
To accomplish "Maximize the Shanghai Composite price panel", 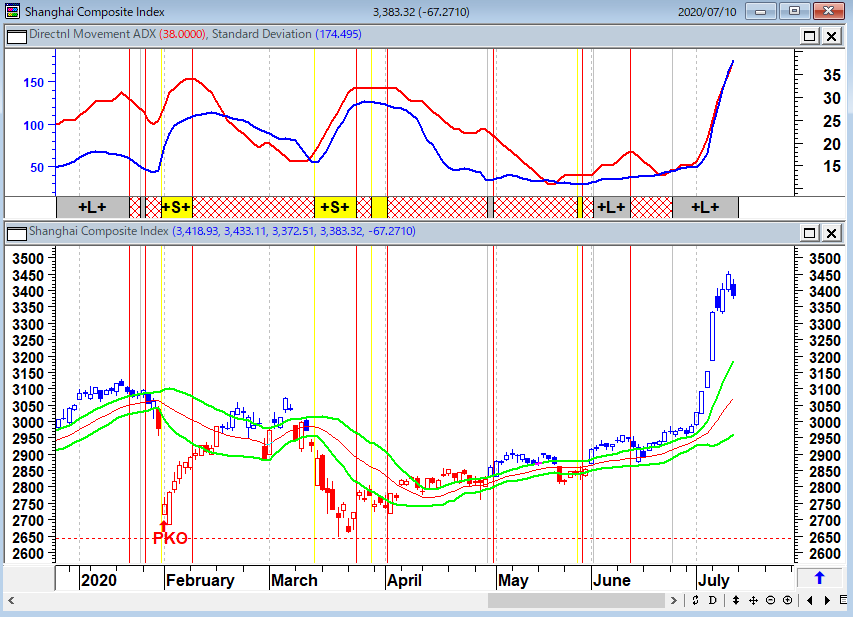I will coord(809,233).
